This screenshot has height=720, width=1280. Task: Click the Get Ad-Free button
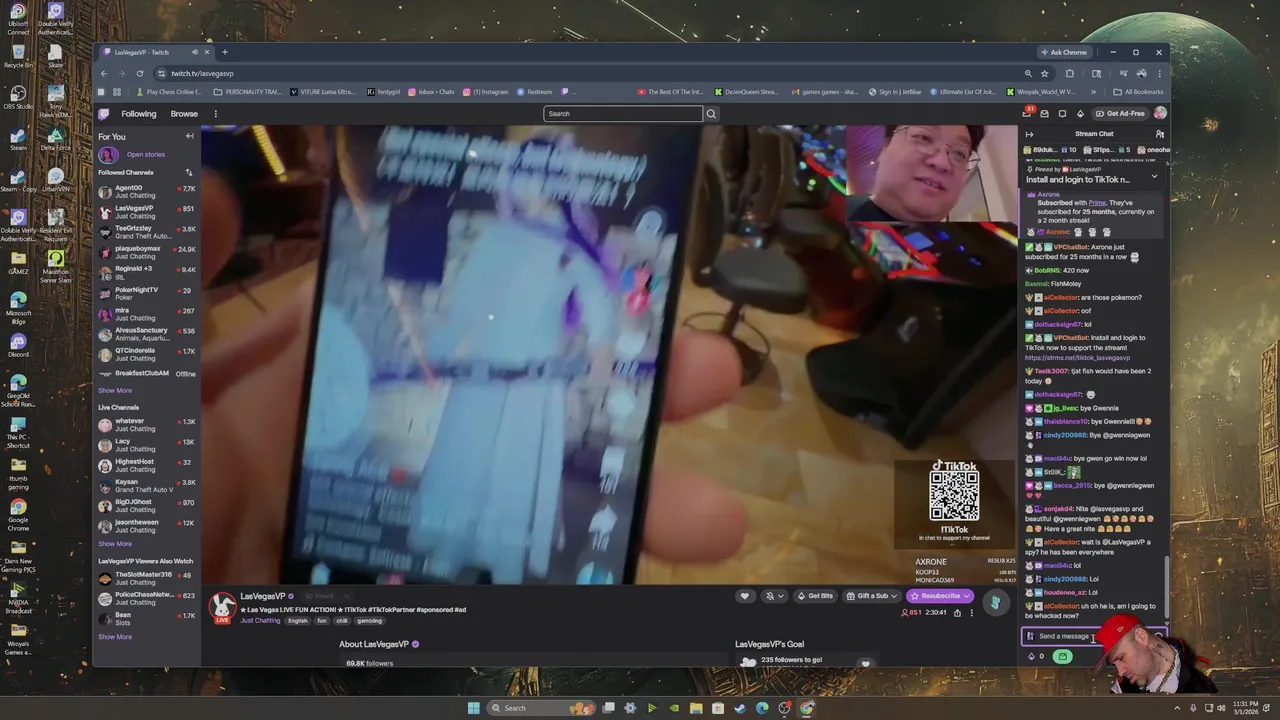[1120, 113]
